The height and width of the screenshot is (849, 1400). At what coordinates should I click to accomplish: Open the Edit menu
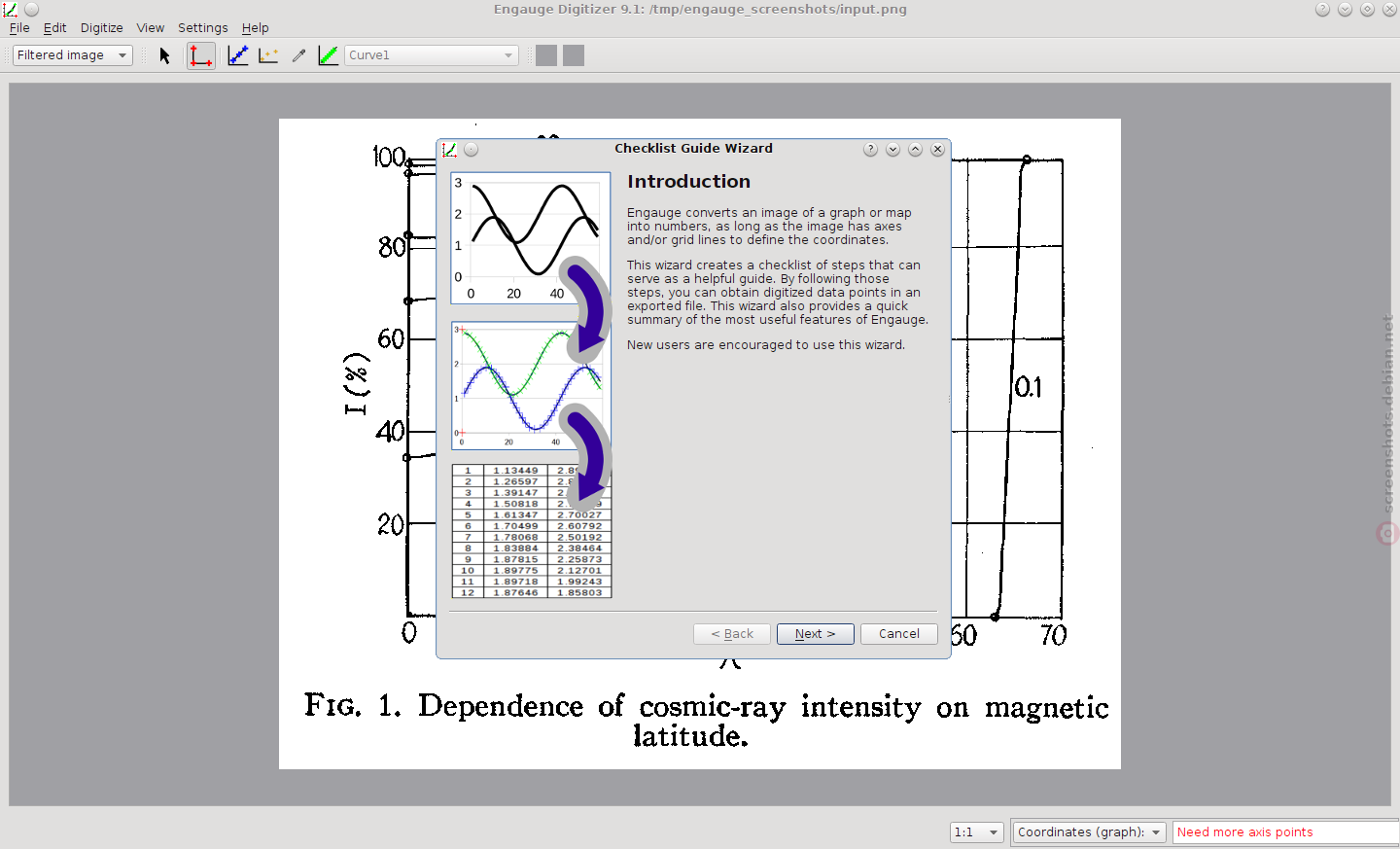(54, 28)
